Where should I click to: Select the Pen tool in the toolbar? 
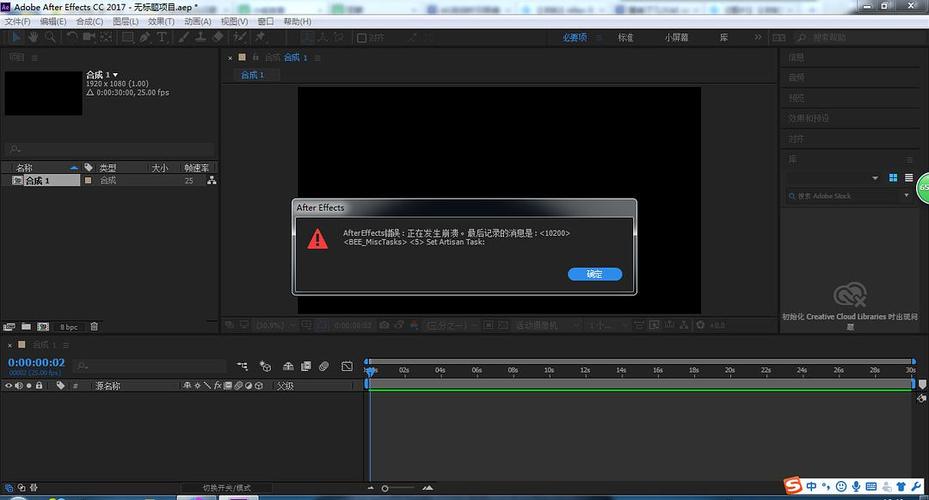pos(145,38)
